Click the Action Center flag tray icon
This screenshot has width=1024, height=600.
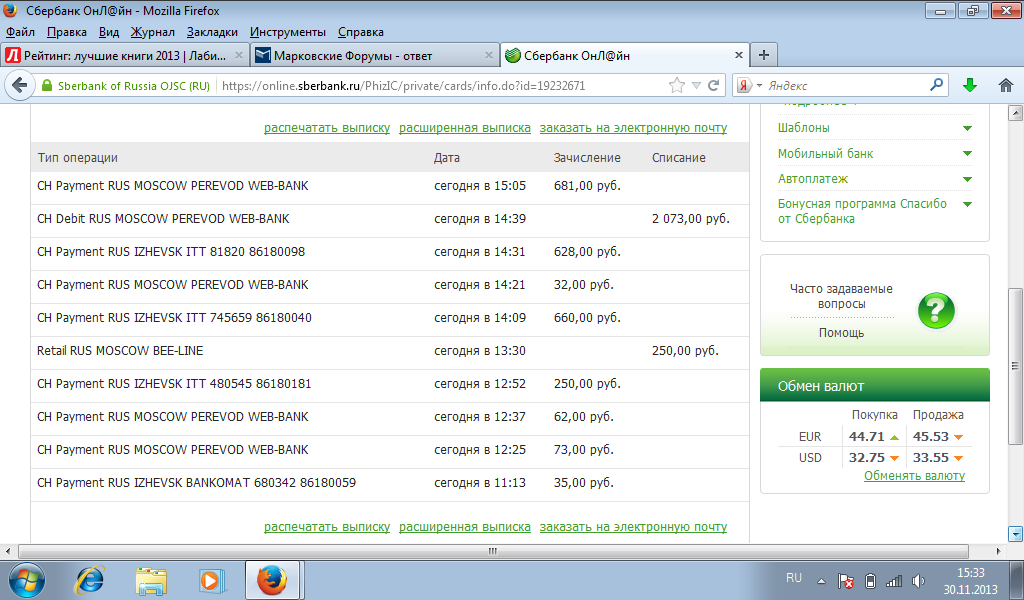846,580
